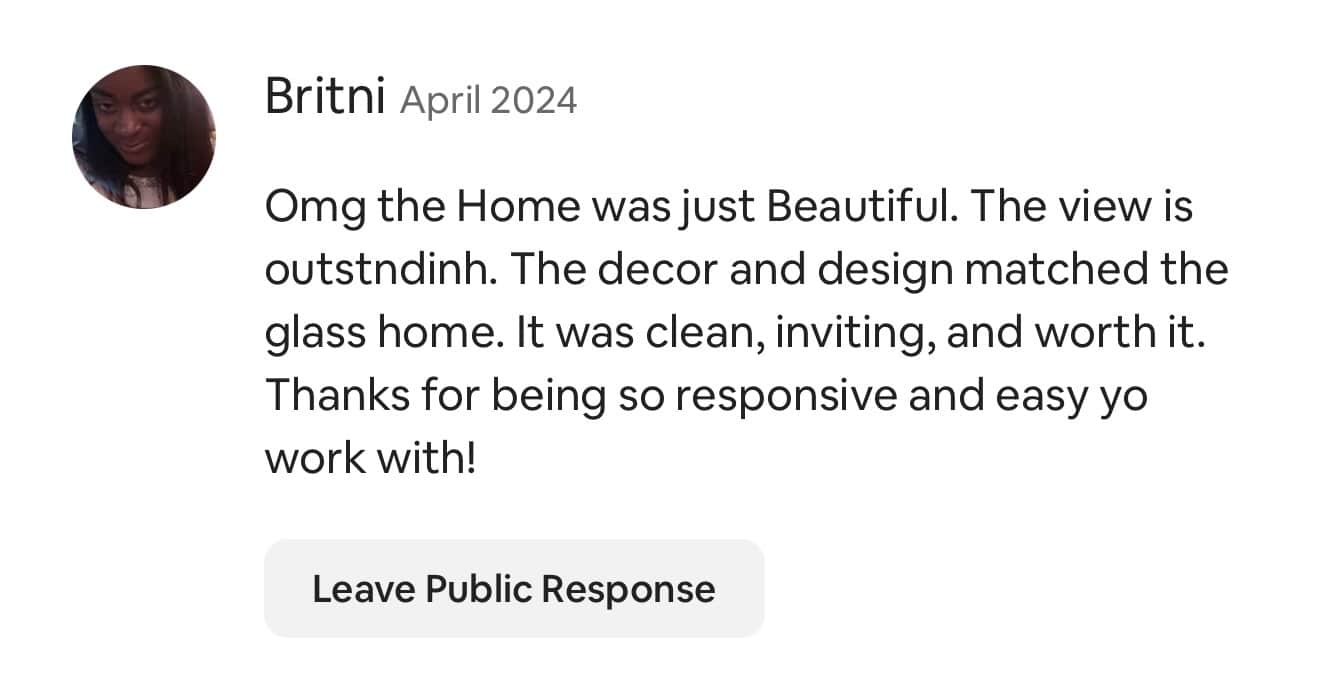Select the word "clean," in the review

[x=705, y=333]
